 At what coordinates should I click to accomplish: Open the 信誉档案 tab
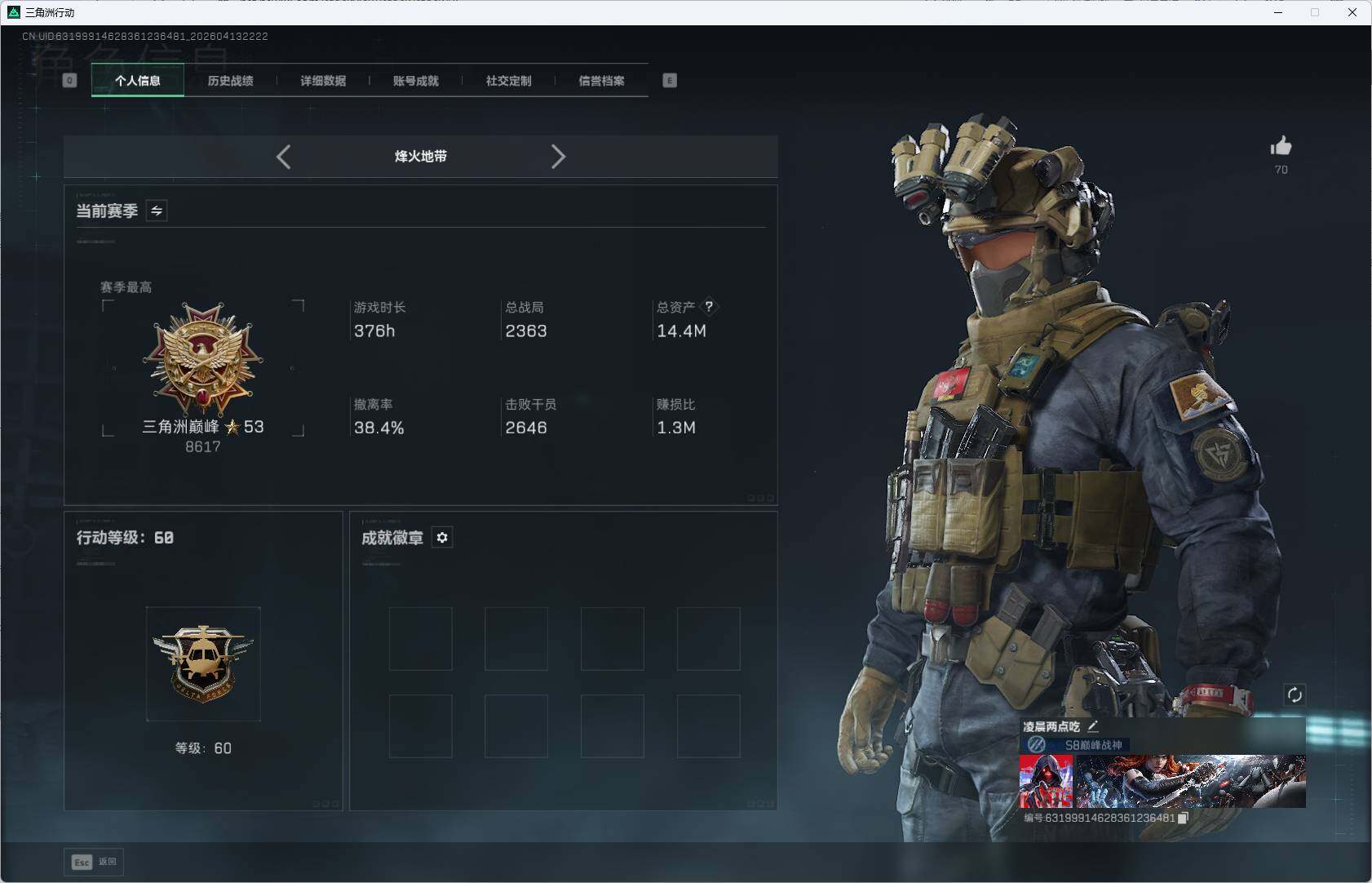602,81
